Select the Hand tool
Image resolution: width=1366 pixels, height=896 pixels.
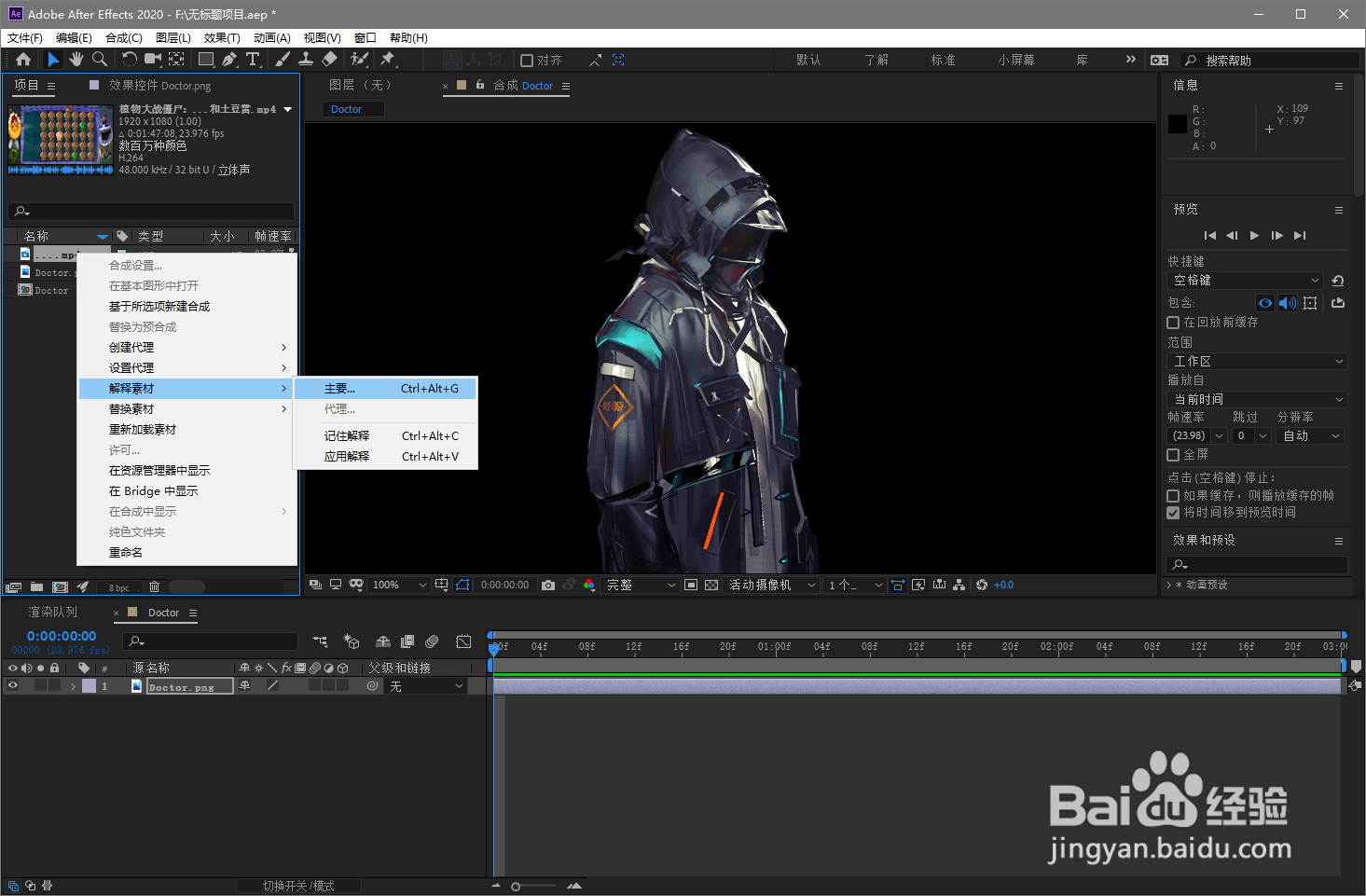click(76, 60)
